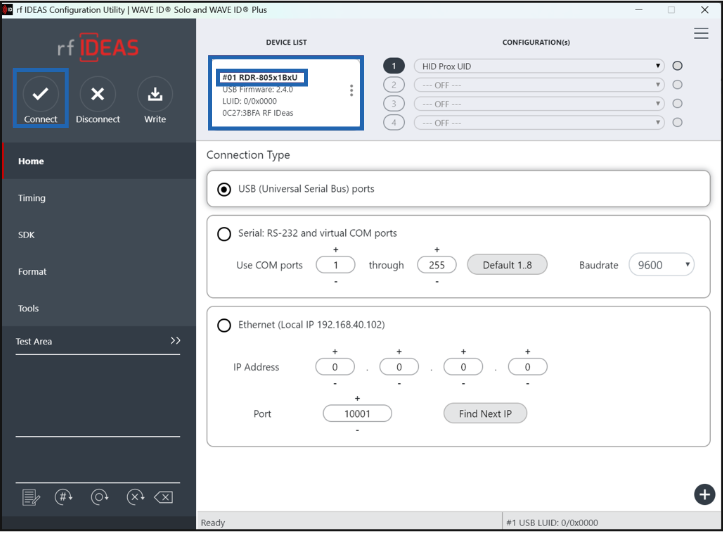
Task: Select the Ethernet connection type radio
Action: (x=224, y=325)
